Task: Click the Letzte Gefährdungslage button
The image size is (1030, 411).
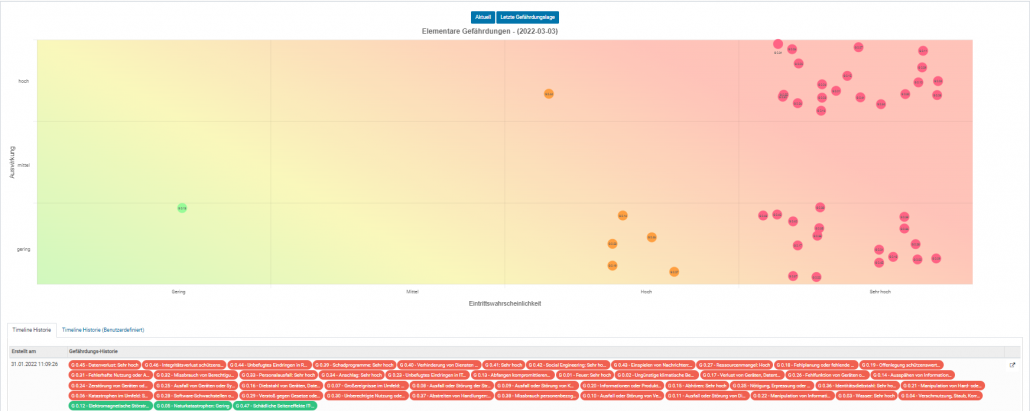Action: 528,17
